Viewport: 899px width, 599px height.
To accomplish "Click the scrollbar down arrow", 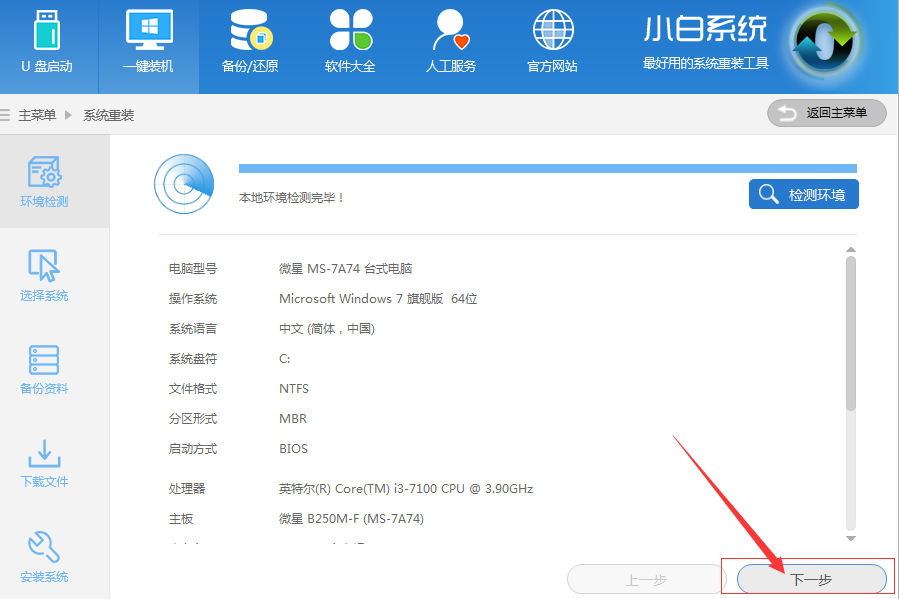I will 851,538.
